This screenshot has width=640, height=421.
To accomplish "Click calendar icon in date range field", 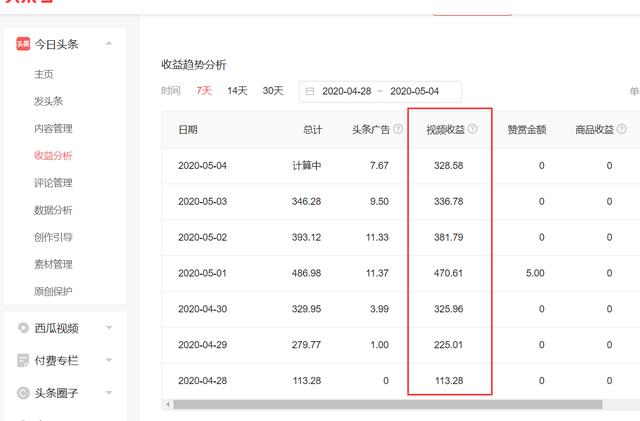I will pyautogui.click(x=310, y=91).
